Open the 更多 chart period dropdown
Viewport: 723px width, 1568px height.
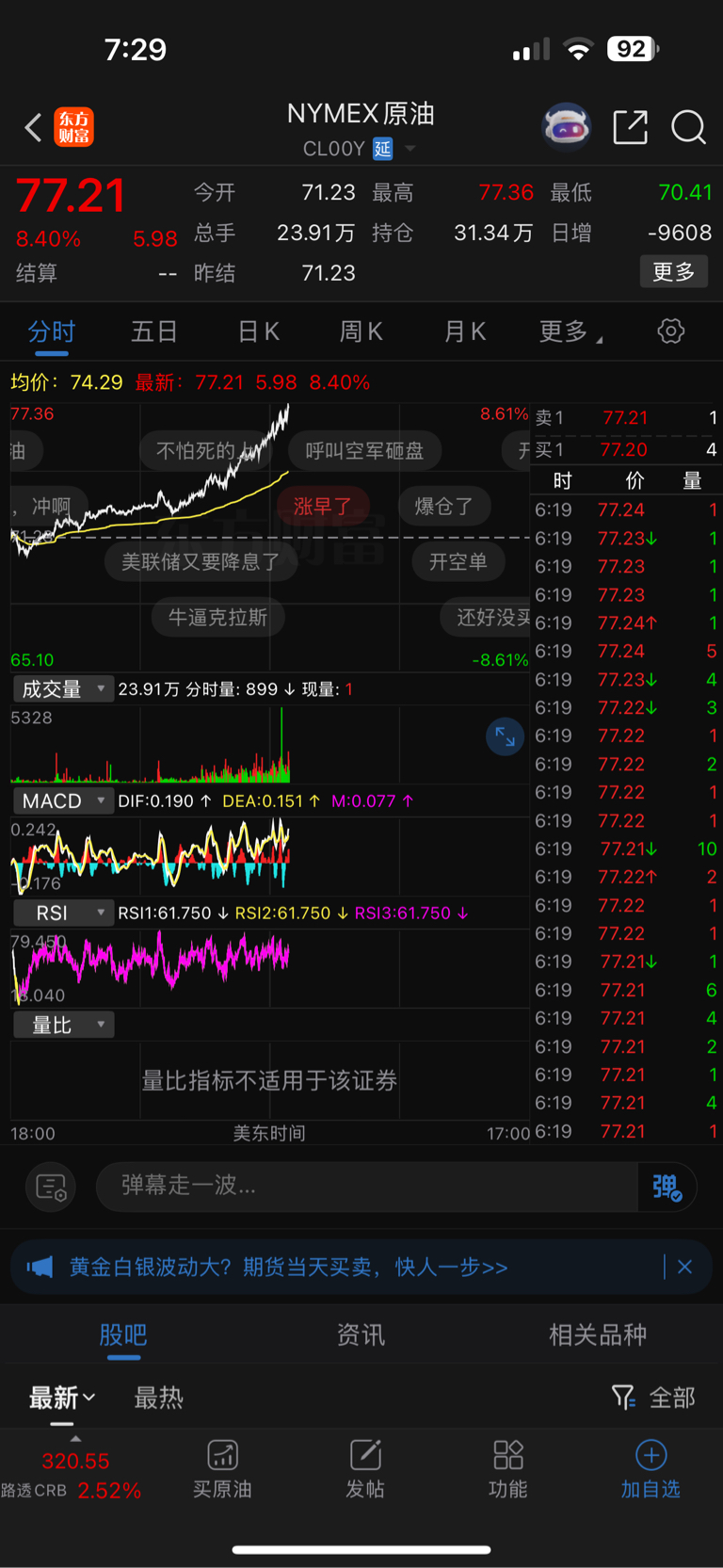[x=570, y=331]
